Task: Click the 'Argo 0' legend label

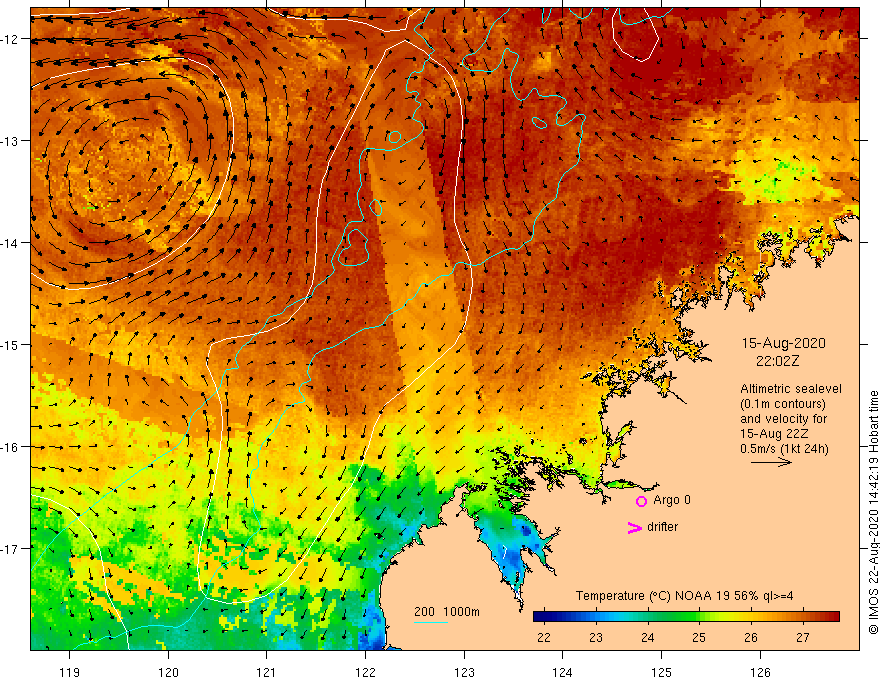Action: pos(672,500)
